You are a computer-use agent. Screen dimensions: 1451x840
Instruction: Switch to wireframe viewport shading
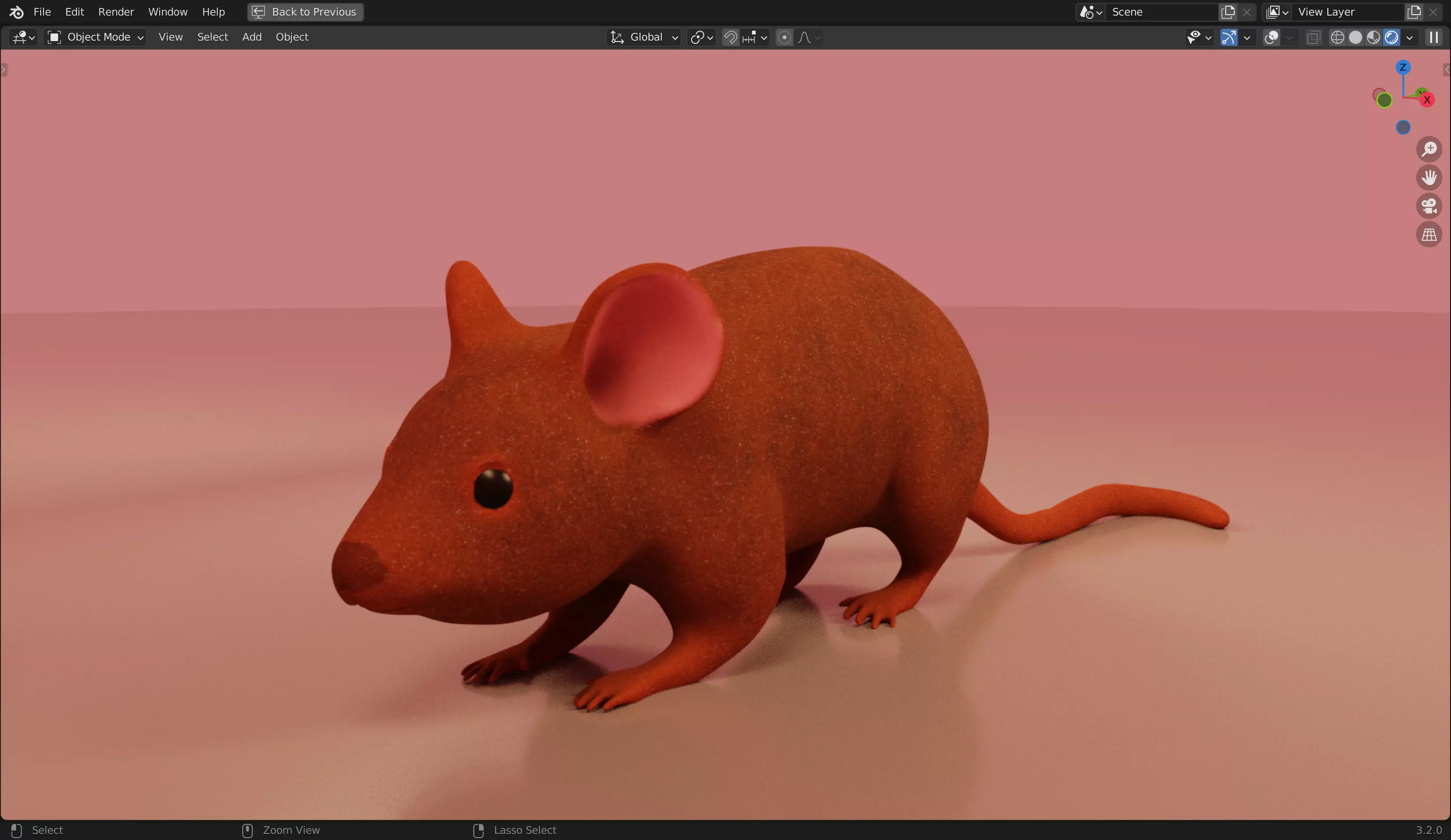coord(1337,37)
